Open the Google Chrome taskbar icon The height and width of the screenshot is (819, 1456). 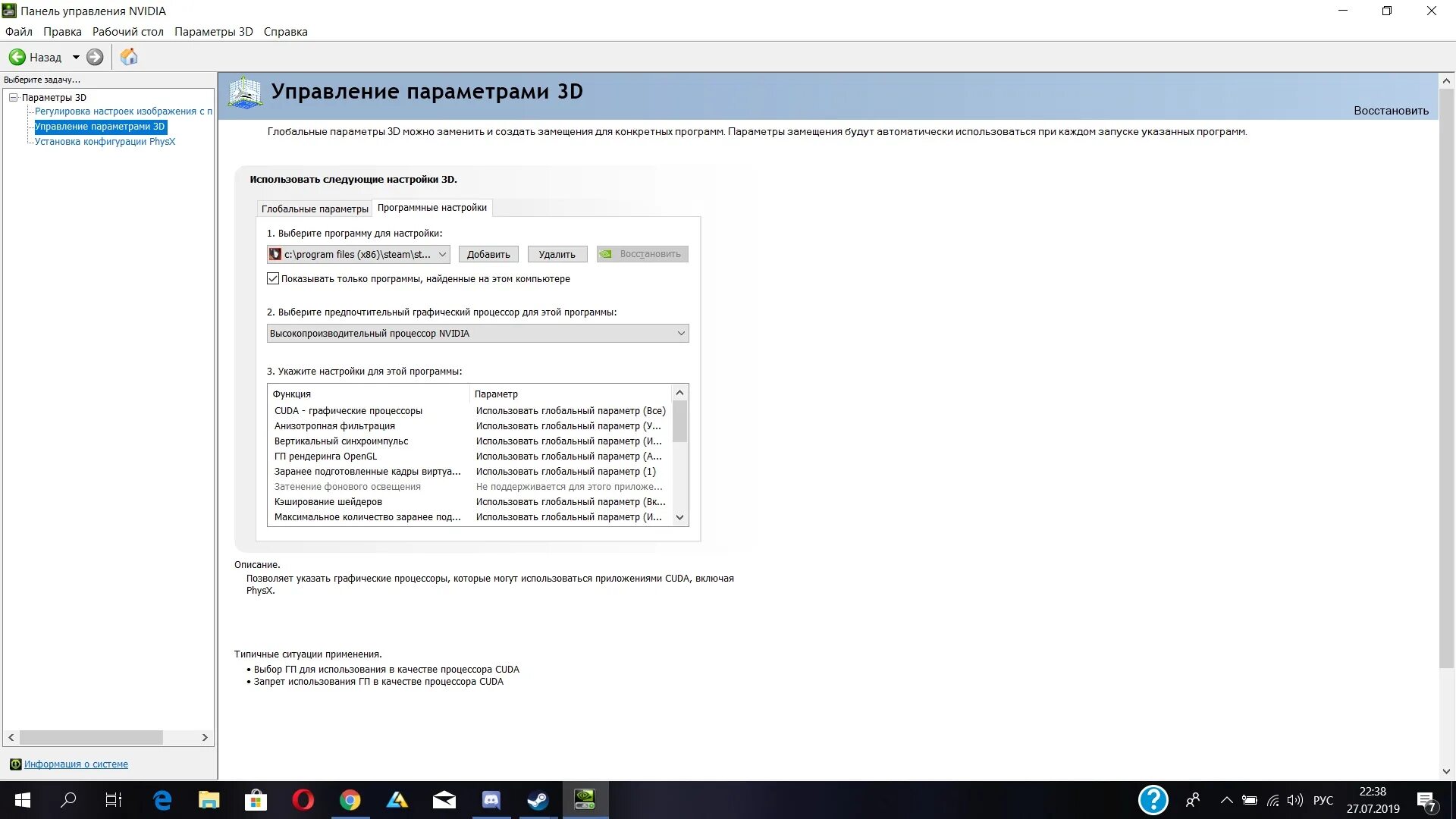coord(350,800)
